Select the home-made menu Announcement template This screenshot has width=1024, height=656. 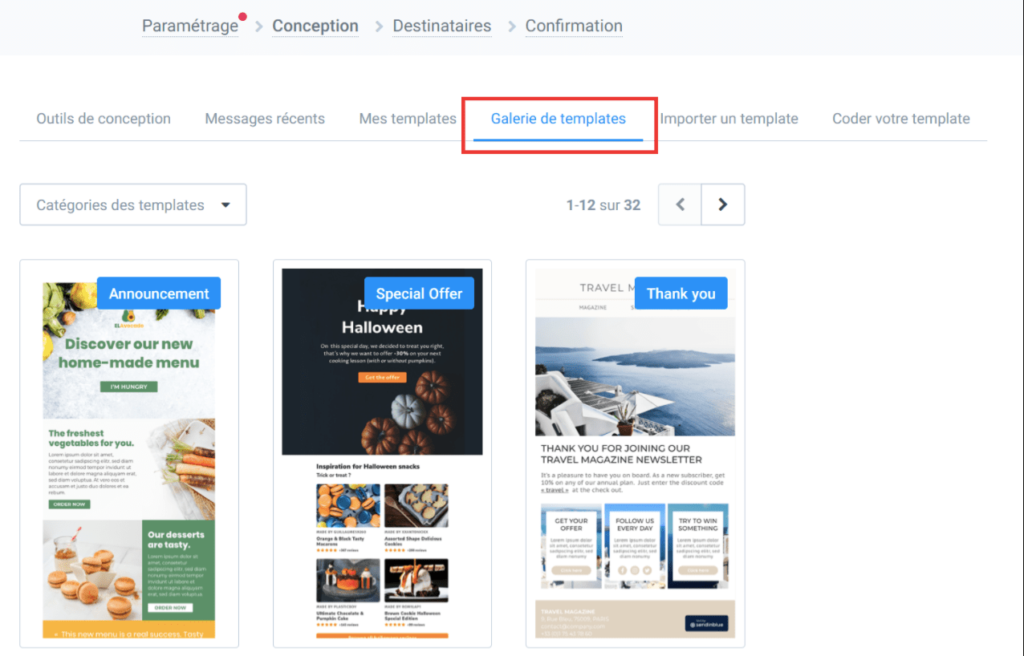tap(129, 453)
